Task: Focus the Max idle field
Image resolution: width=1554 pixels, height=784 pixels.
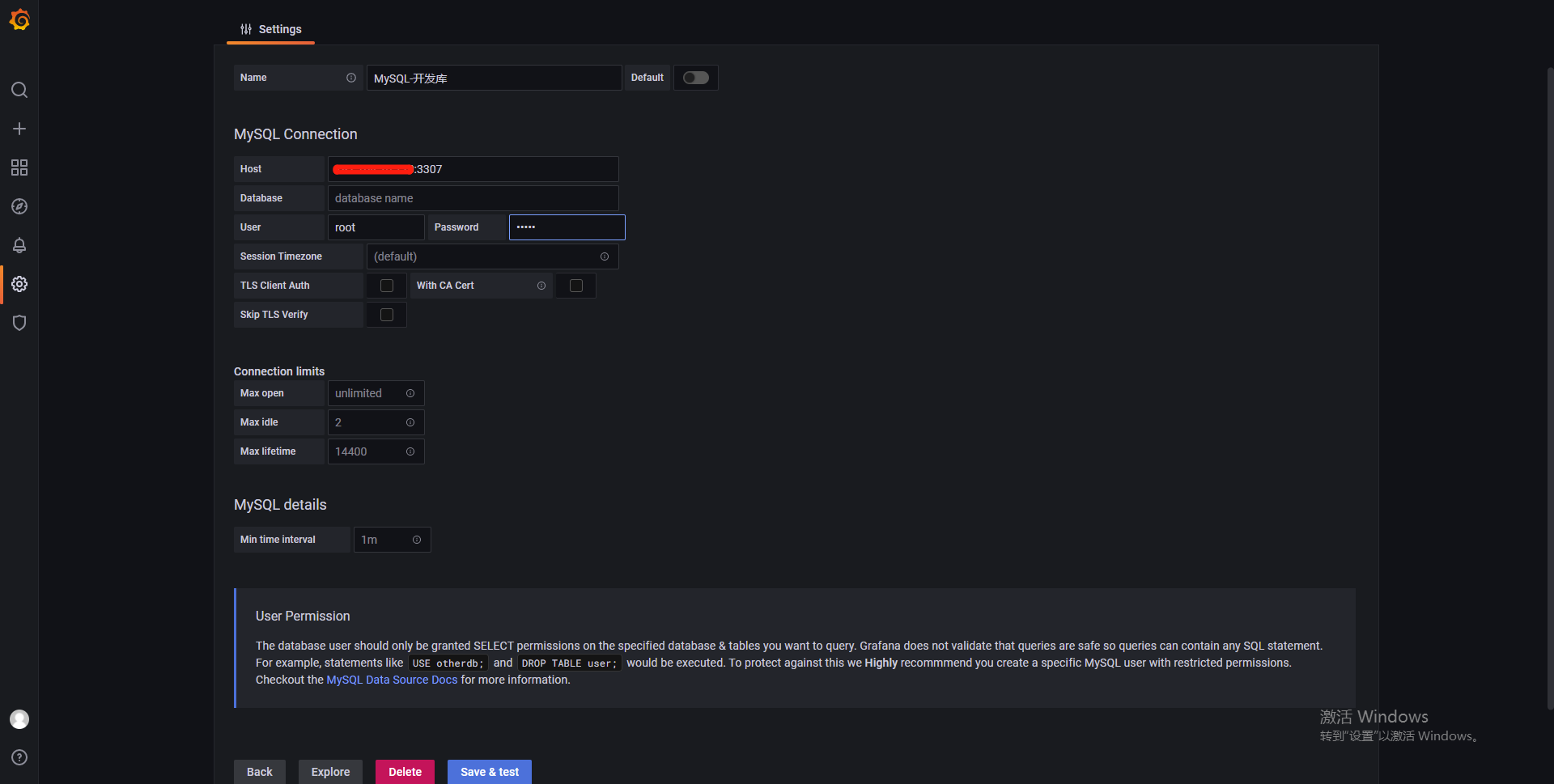Action: pos(376,422)
